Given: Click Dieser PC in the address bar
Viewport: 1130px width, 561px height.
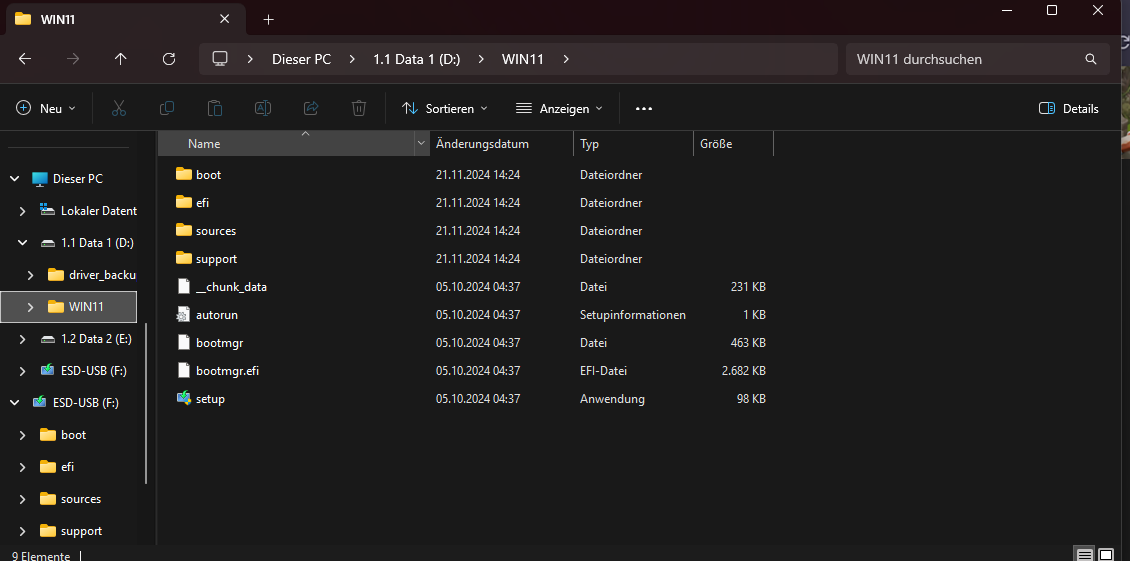Looking at the screenshot, I should coord(301,59).
